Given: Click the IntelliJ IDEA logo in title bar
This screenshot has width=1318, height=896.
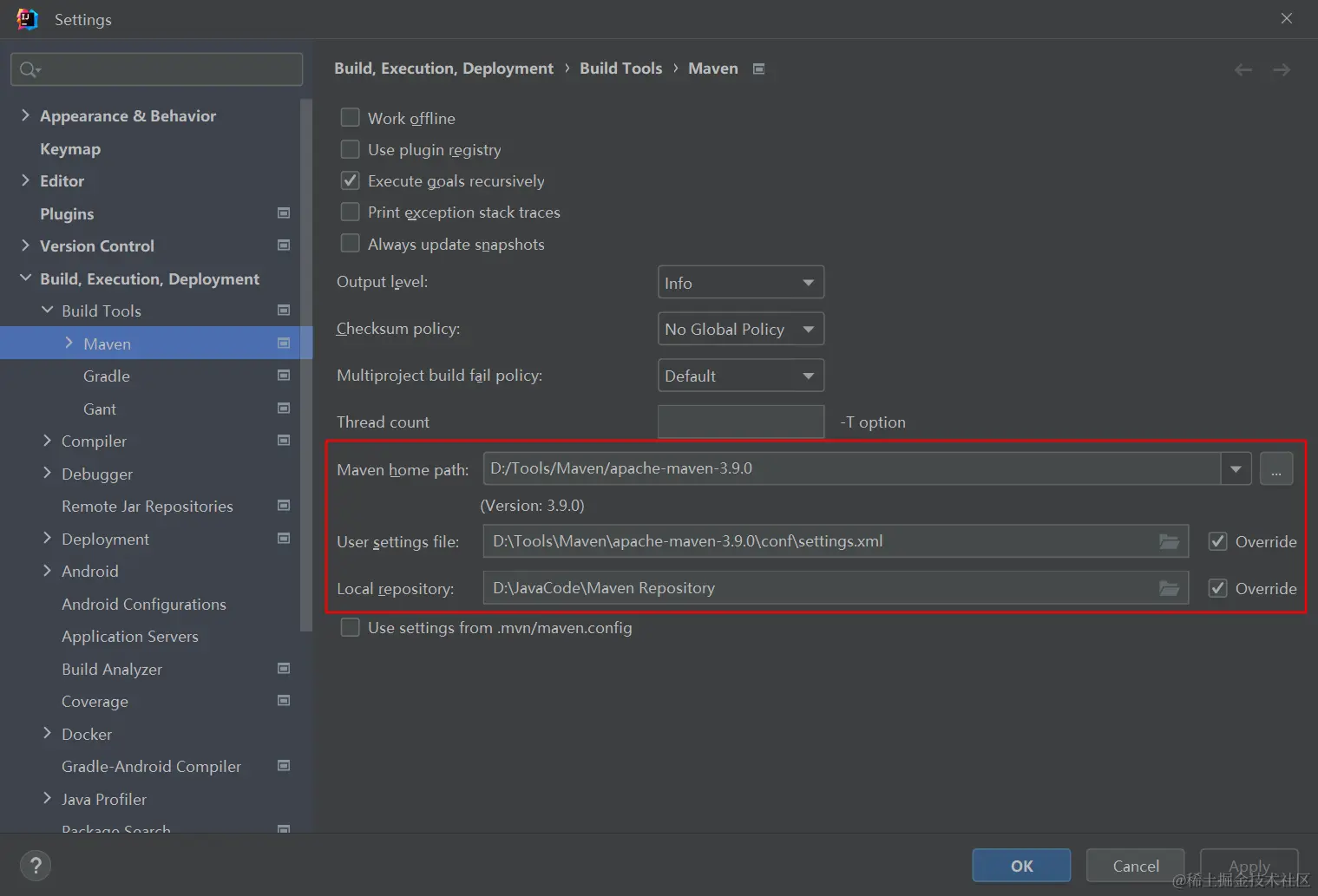Looking at the screenshot, I should click(27, 19).
